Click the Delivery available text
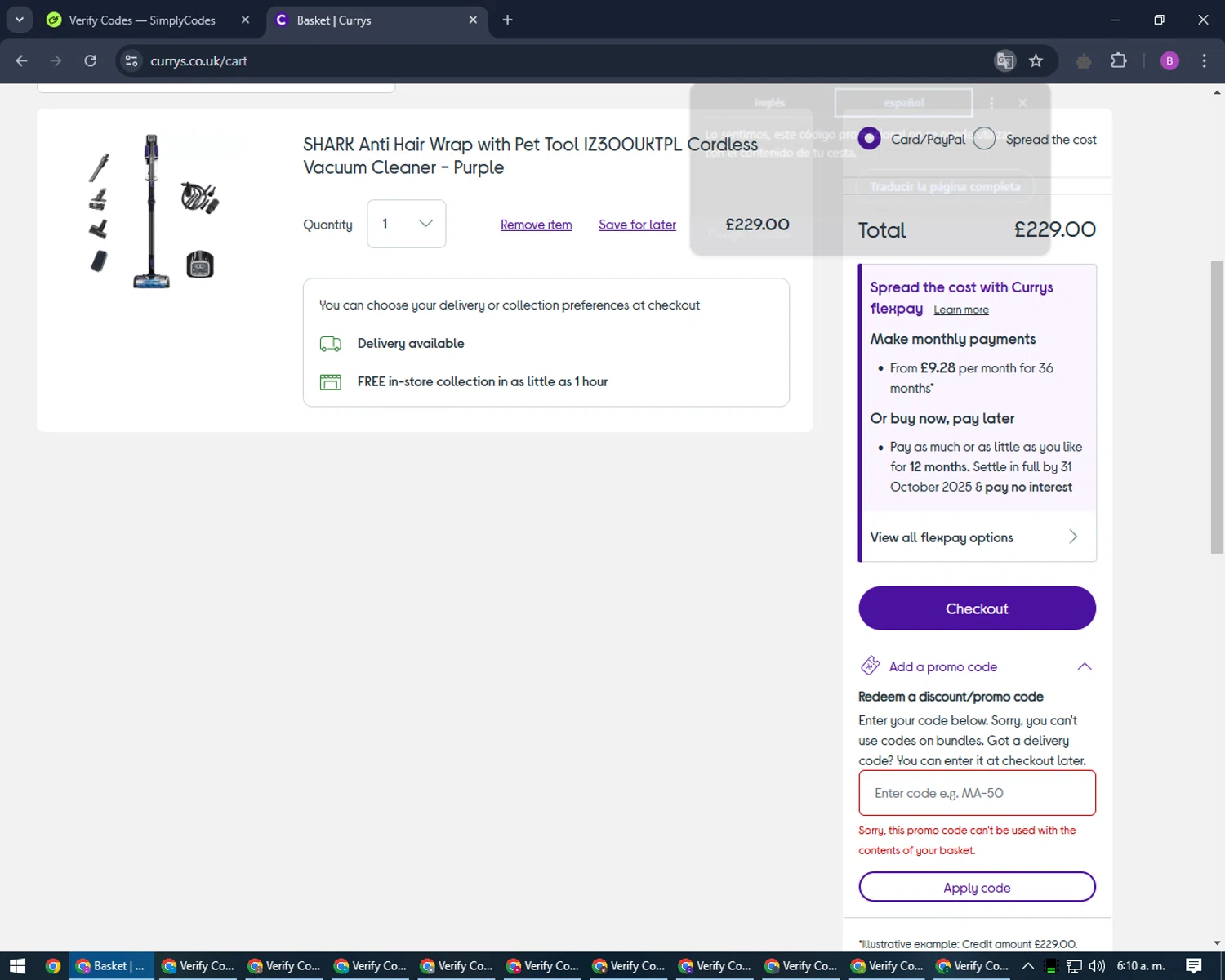Screen dimensions: 1225x980 tap(411, 344)
